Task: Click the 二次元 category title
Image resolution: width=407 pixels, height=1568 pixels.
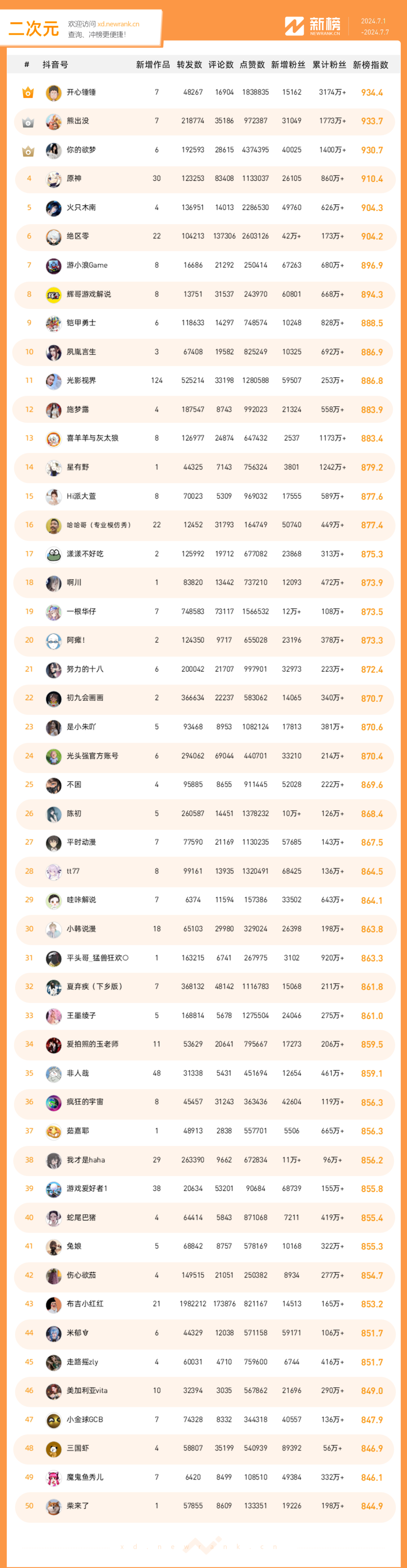Action: (x=34, y=29)
